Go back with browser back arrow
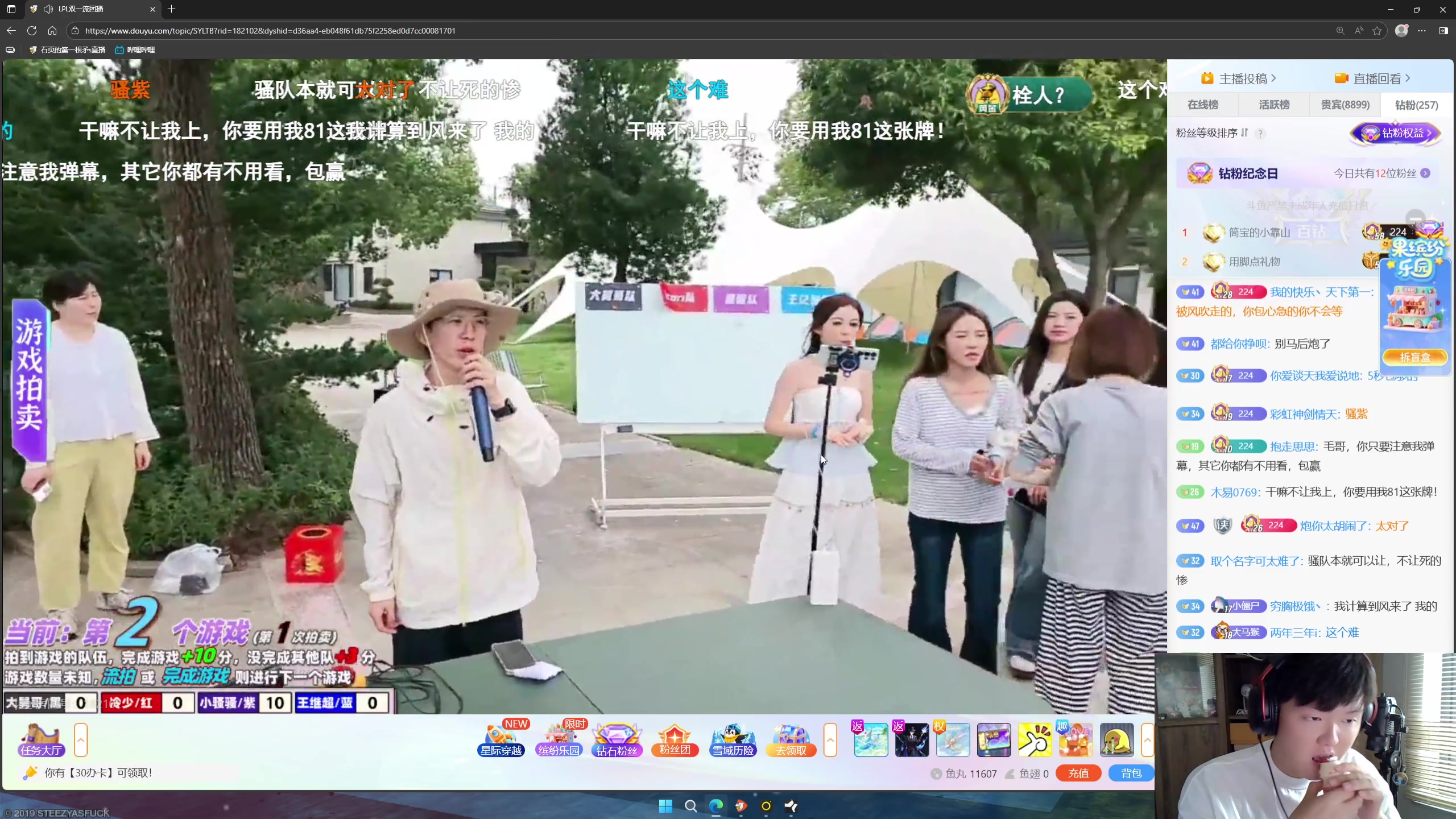 point(11,31)
